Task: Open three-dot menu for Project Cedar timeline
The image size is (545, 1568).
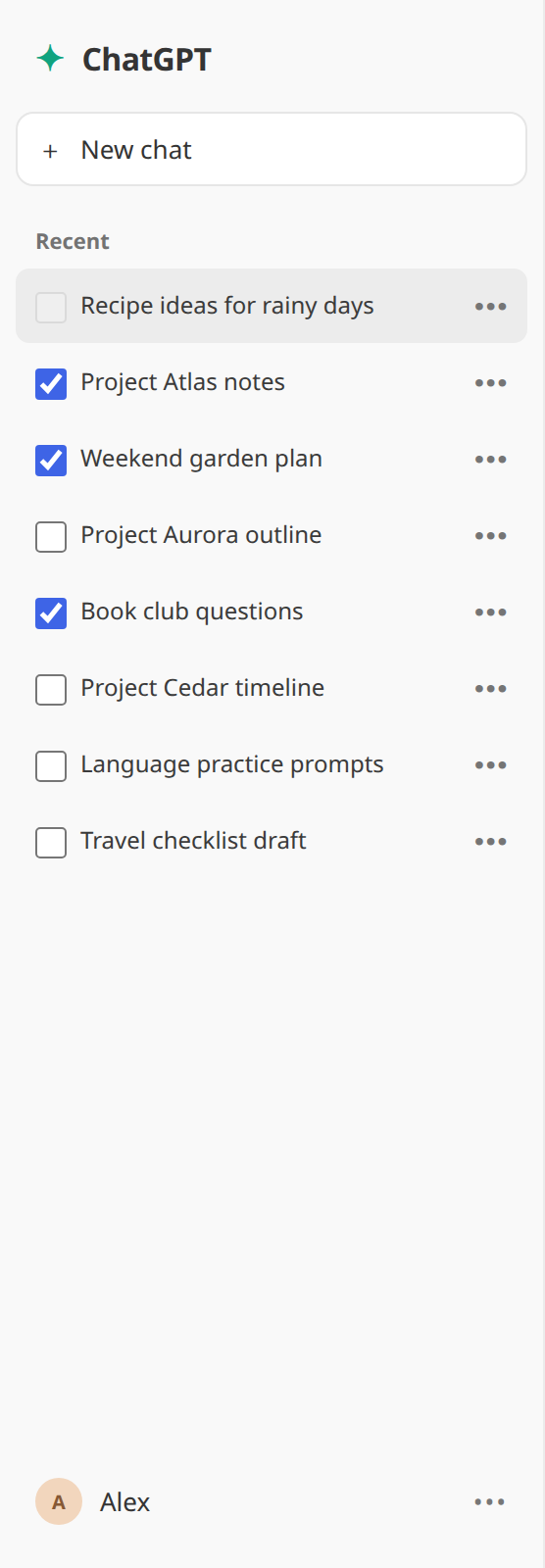Action: [x=490, y=688]
